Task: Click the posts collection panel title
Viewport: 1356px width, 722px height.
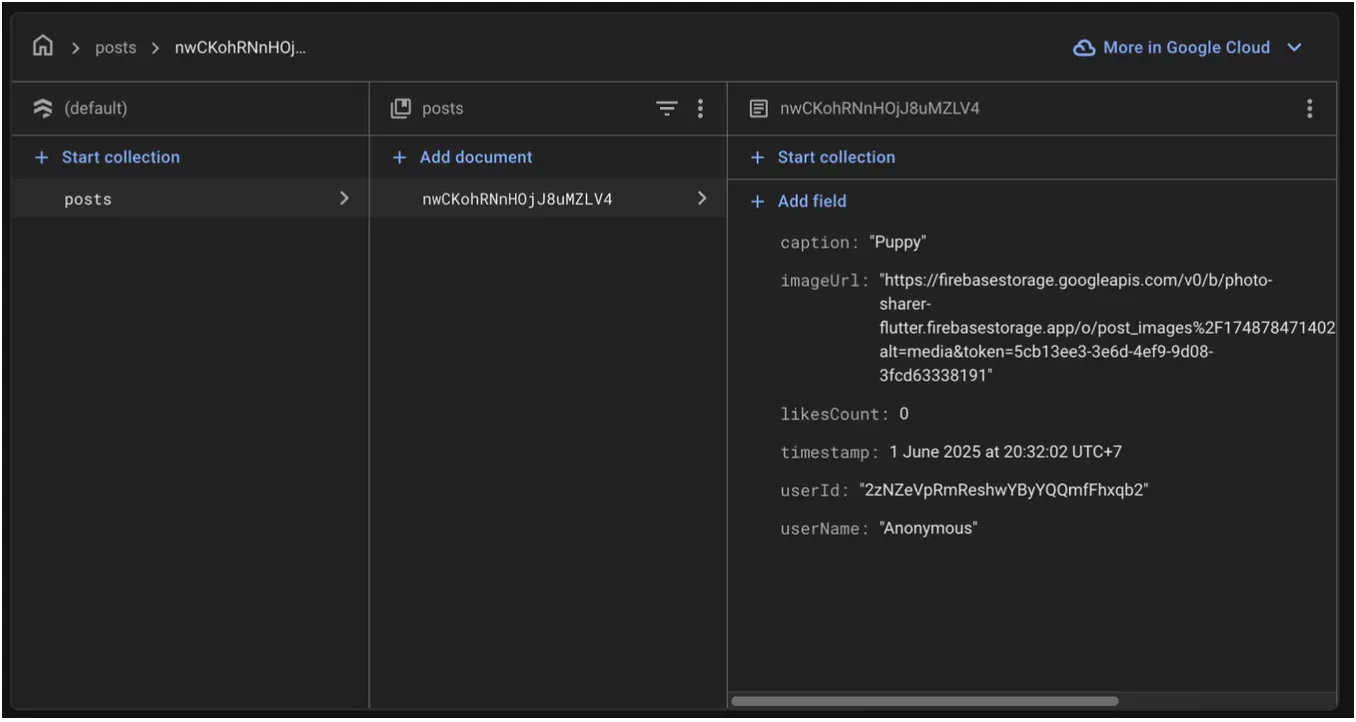Action: pos(442,108)
